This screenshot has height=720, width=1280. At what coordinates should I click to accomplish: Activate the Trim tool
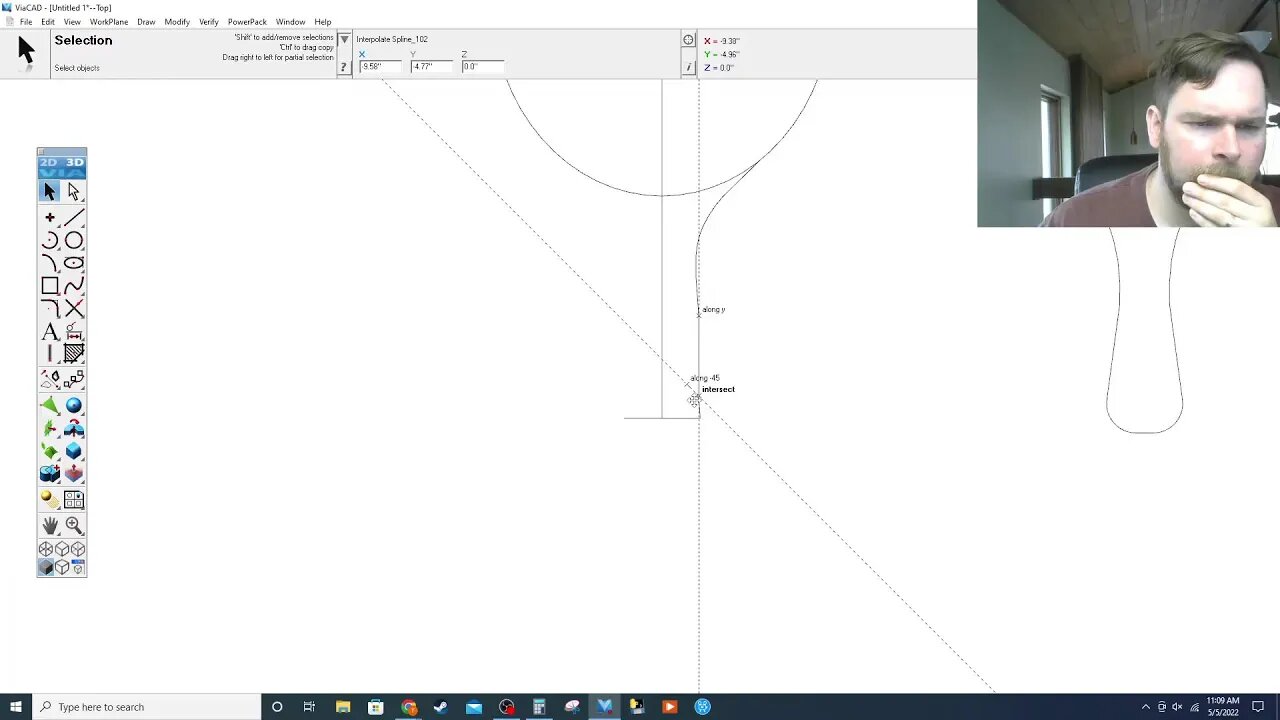click(74, 309)
